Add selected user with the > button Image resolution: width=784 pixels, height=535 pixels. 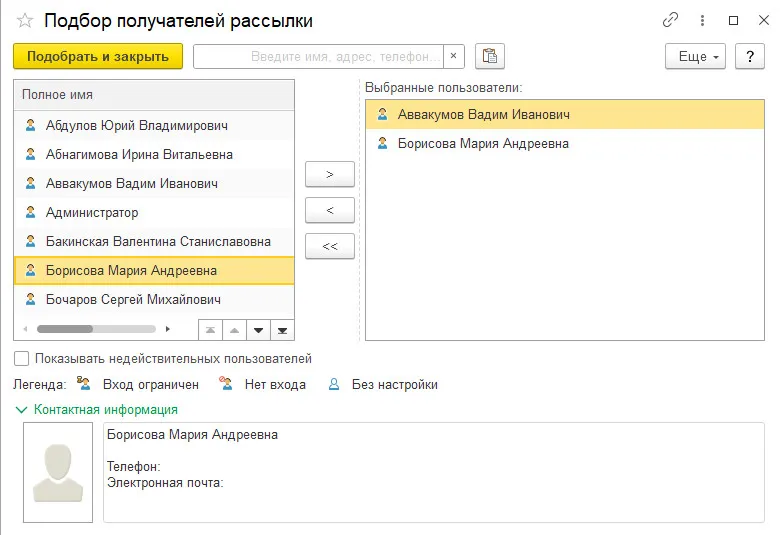[330, 174]
